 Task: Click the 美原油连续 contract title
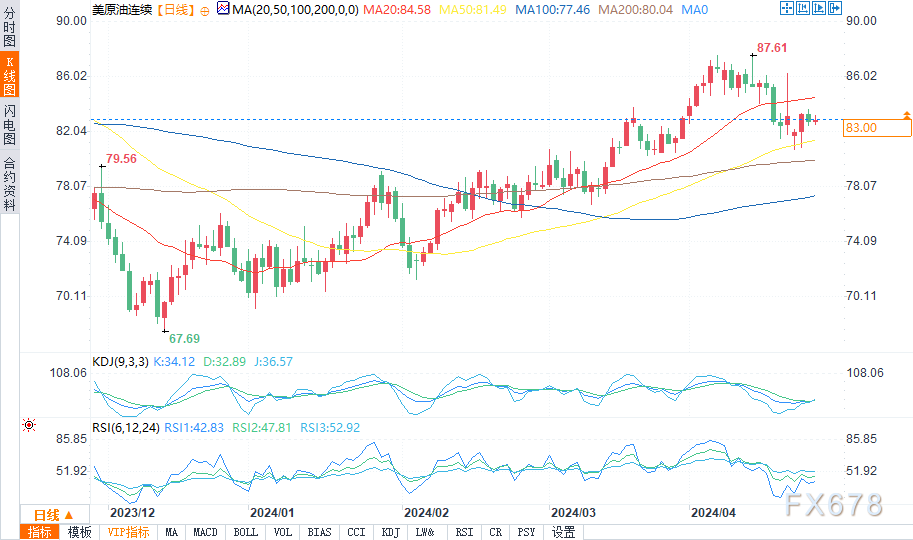pos(122,10)
